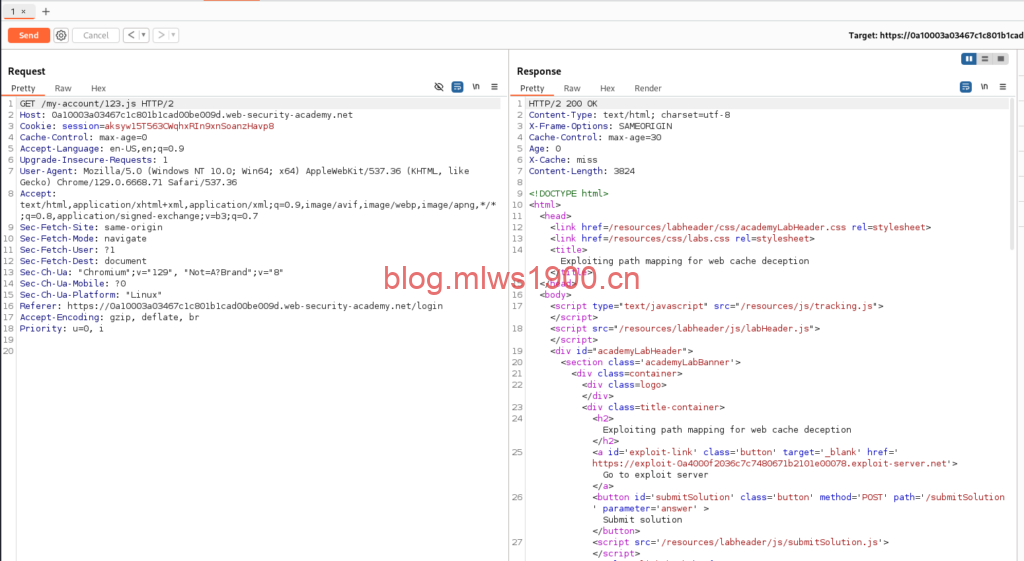
Task: Go forward to next request arrow
Action: [161, 35]
